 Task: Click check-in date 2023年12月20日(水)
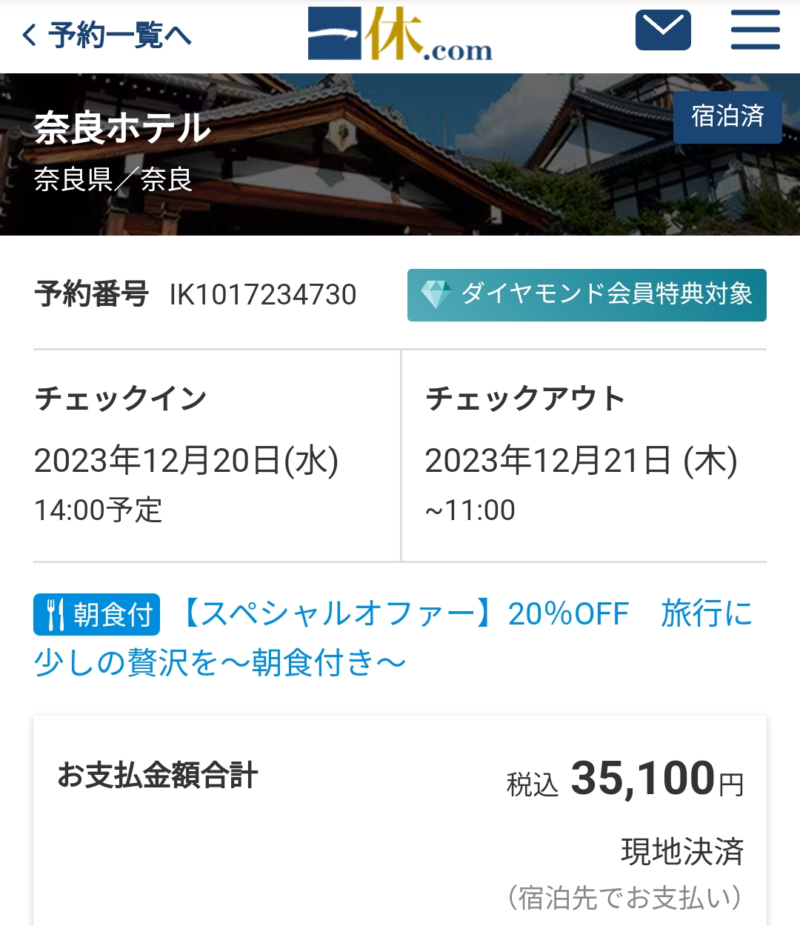coord(186,461)
